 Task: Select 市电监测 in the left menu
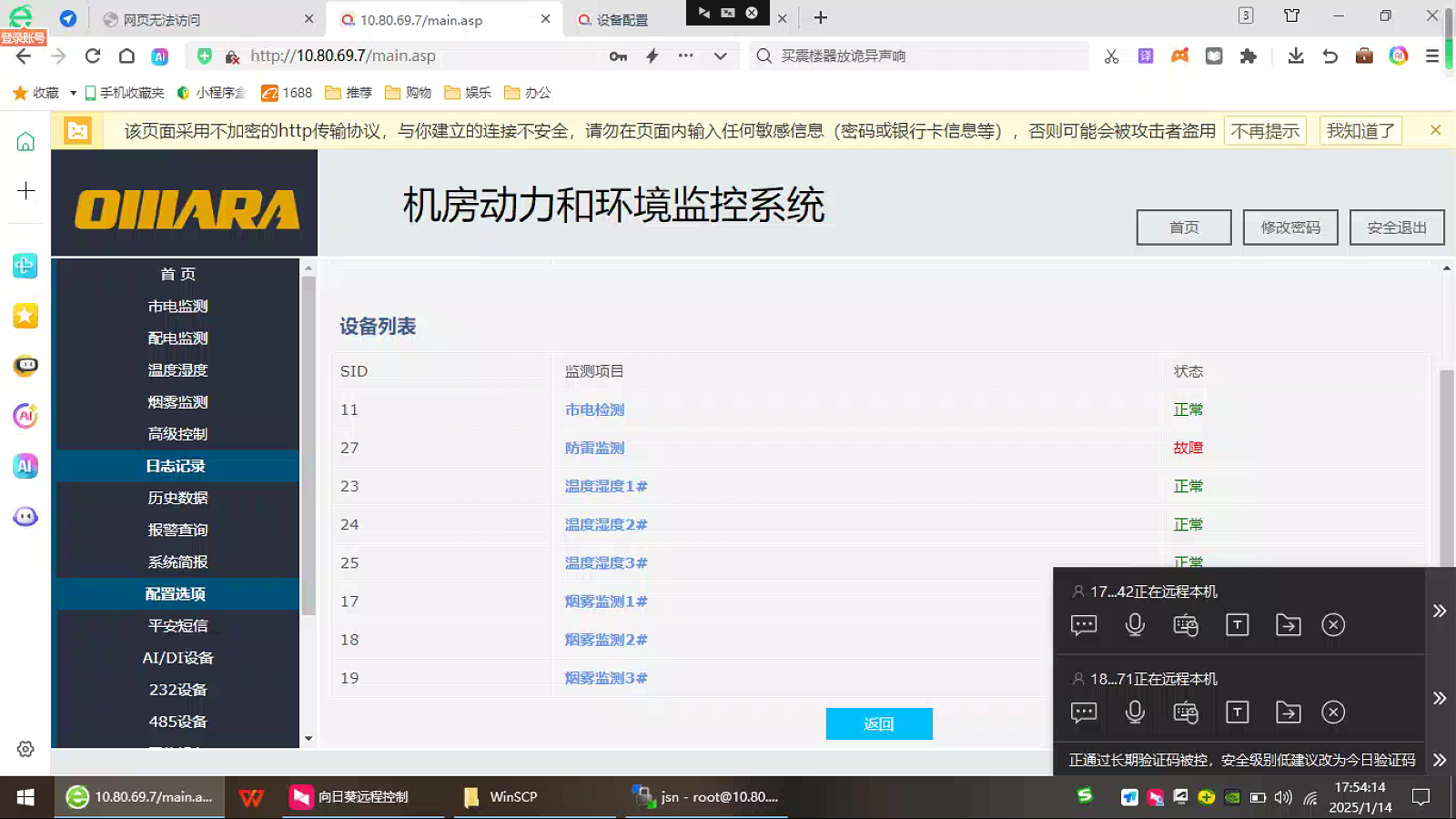click(x=178, y=306)
